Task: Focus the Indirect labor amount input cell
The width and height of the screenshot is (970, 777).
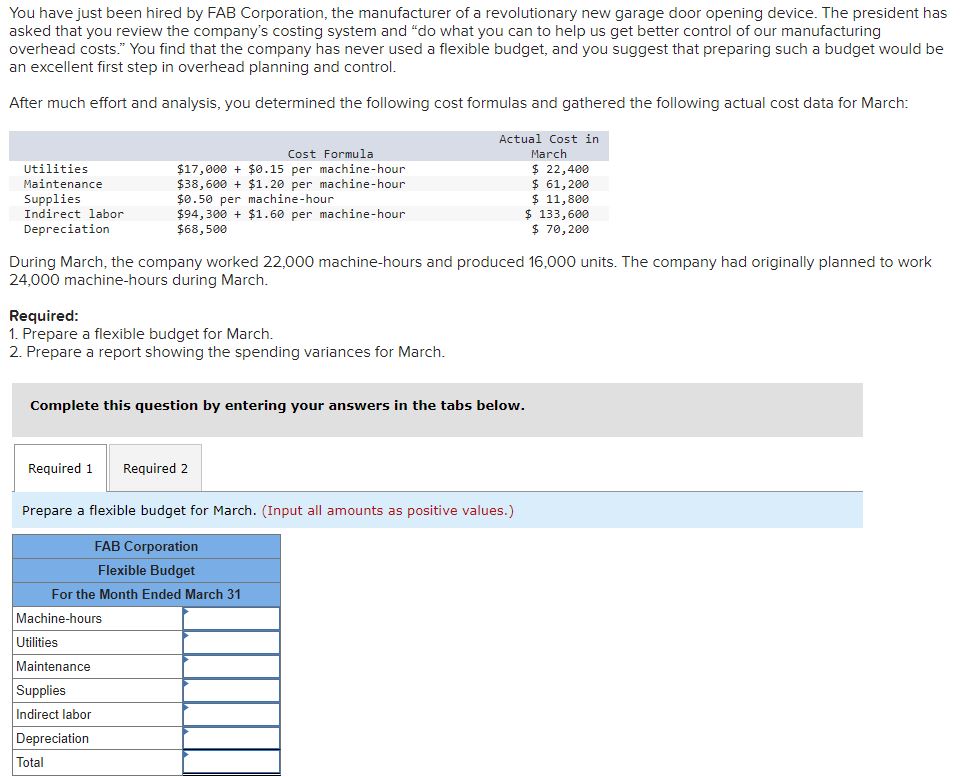Action: point(231,714)
